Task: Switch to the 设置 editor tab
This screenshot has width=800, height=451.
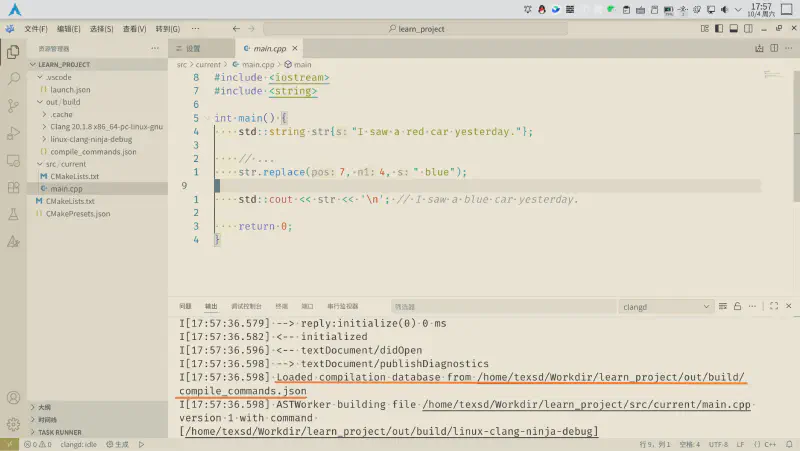Action: [x=193, y=48]
